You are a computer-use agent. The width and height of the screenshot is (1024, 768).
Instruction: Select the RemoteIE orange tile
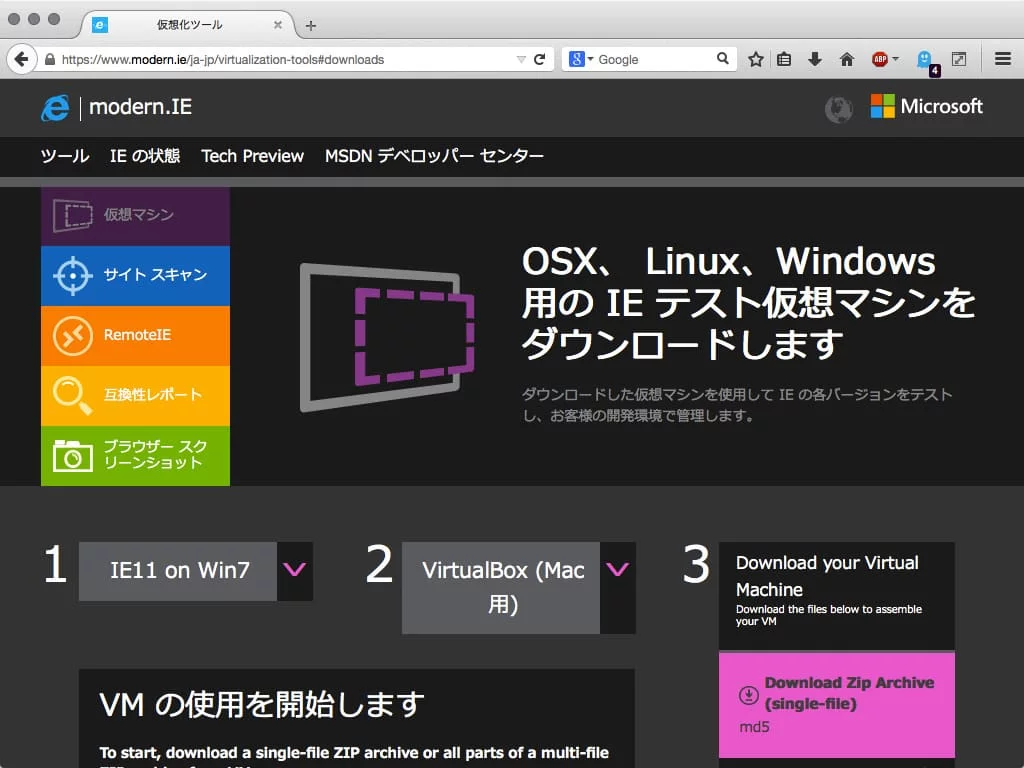click(135, 336)
